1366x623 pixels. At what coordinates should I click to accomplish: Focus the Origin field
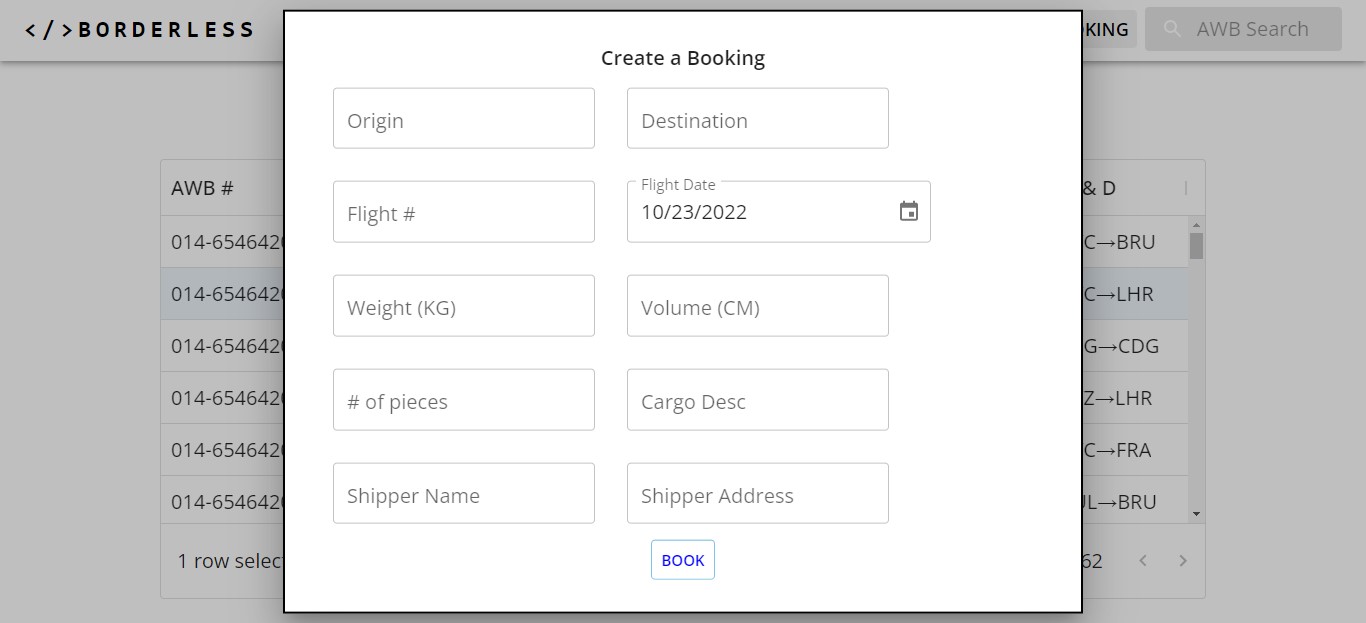pyautogui.click(x=463, y=119)
